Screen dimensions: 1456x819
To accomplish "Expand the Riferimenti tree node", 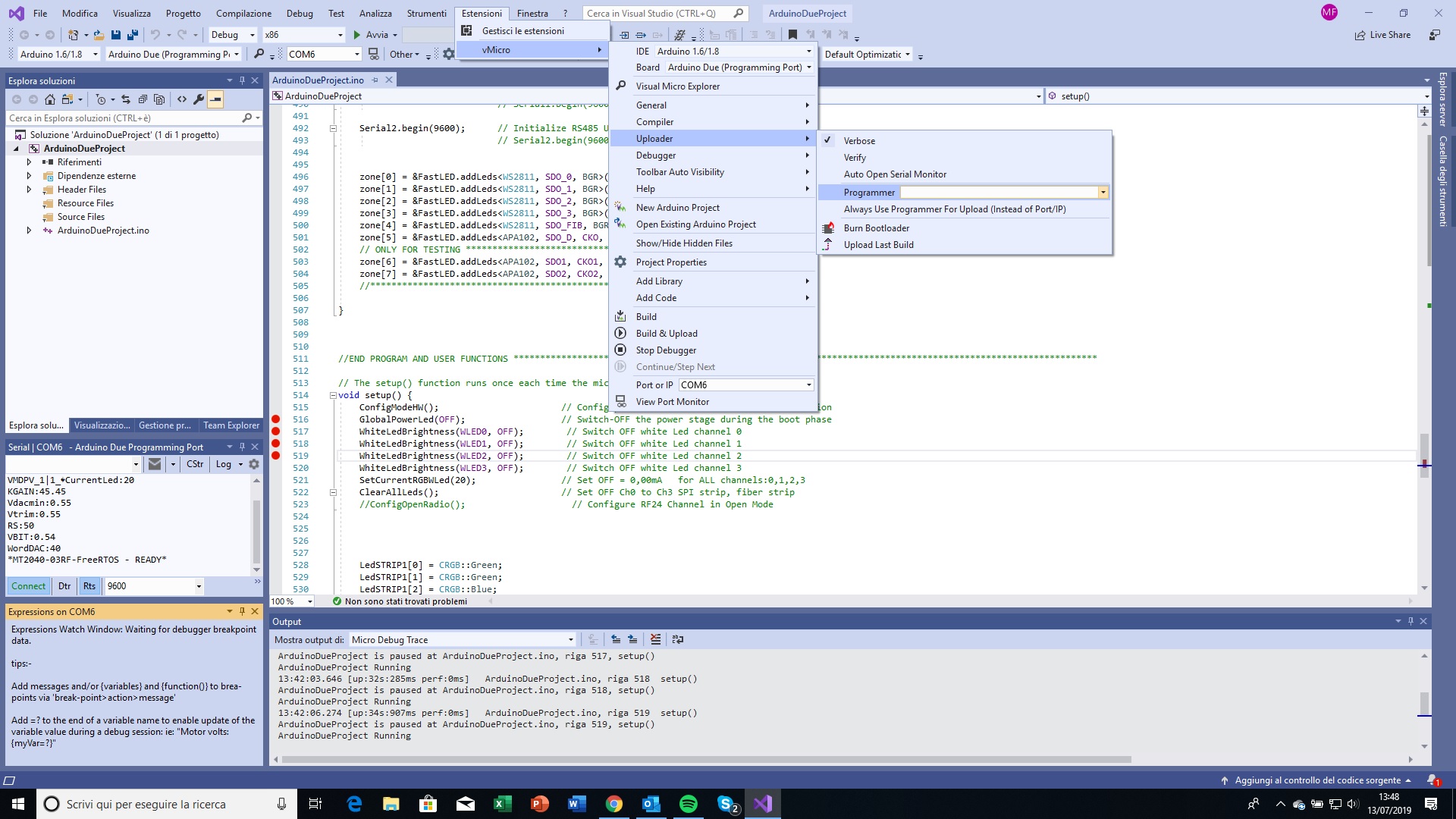I will (x=29, y=162).
